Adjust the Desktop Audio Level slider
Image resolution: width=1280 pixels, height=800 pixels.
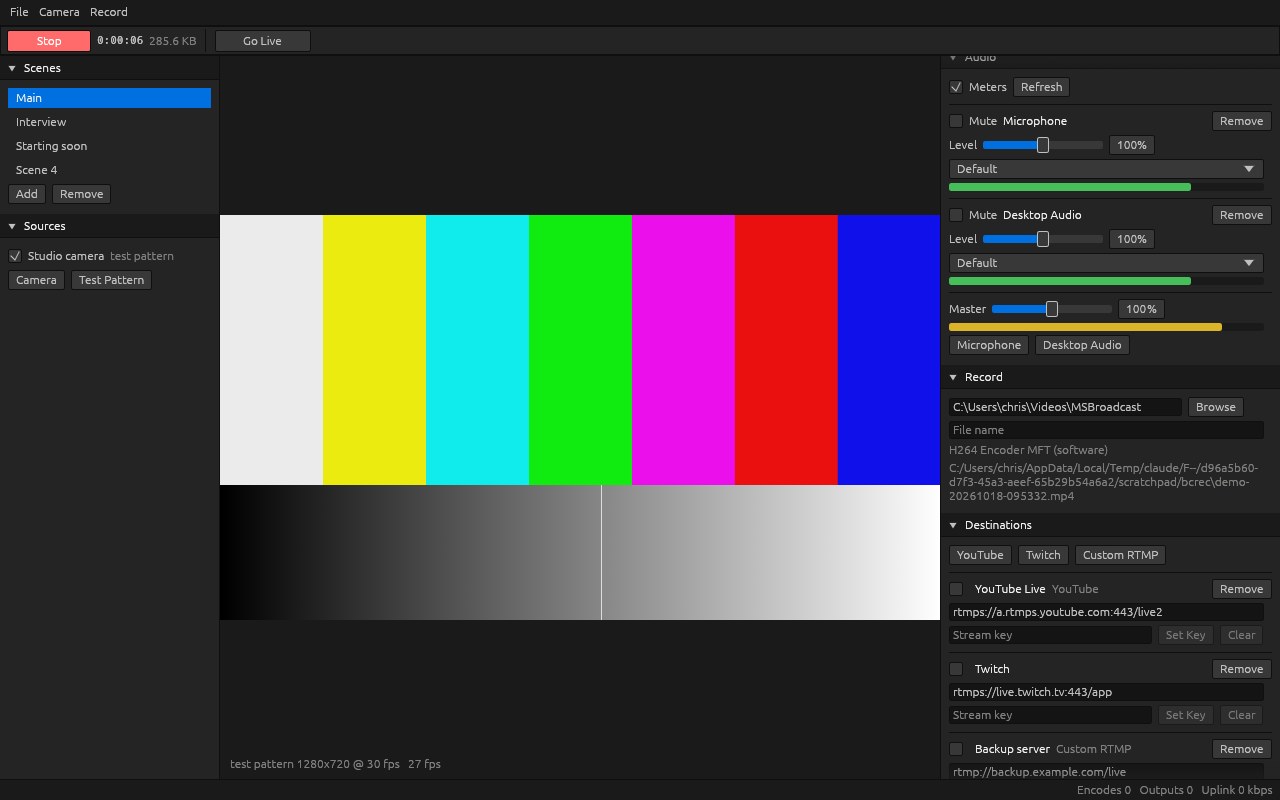point(1043,239)
